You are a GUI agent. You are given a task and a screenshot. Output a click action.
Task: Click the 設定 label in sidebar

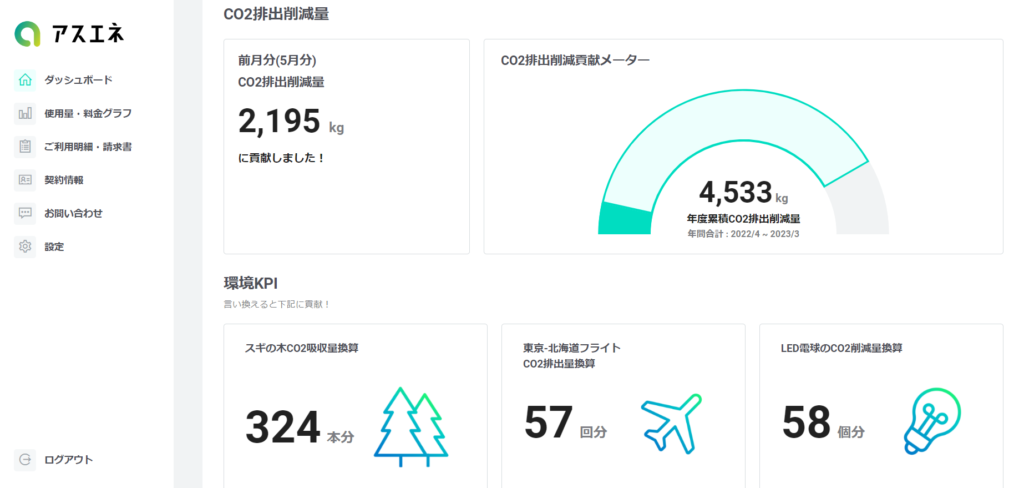(54, 246)
